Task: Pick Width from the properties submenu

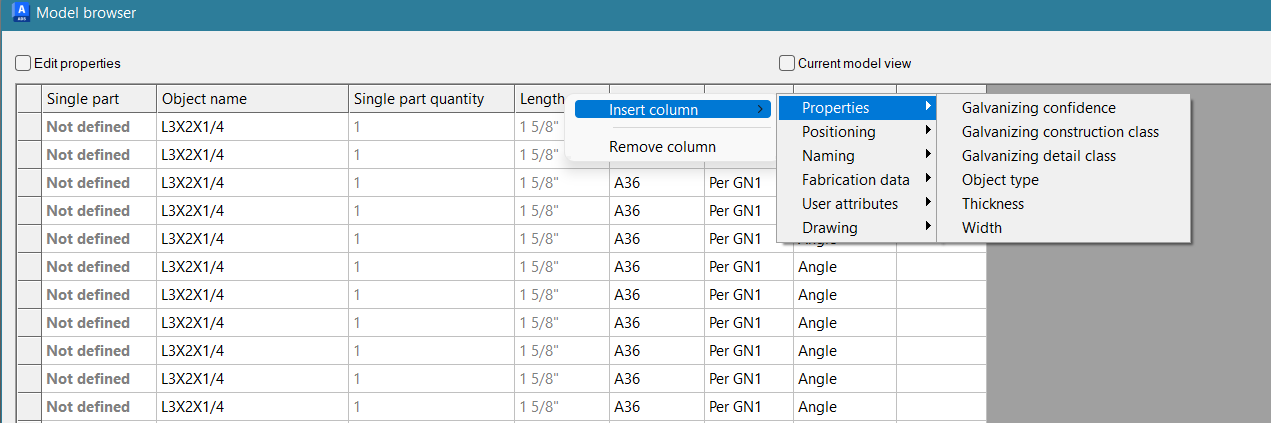Action: (x=981, y=228)
